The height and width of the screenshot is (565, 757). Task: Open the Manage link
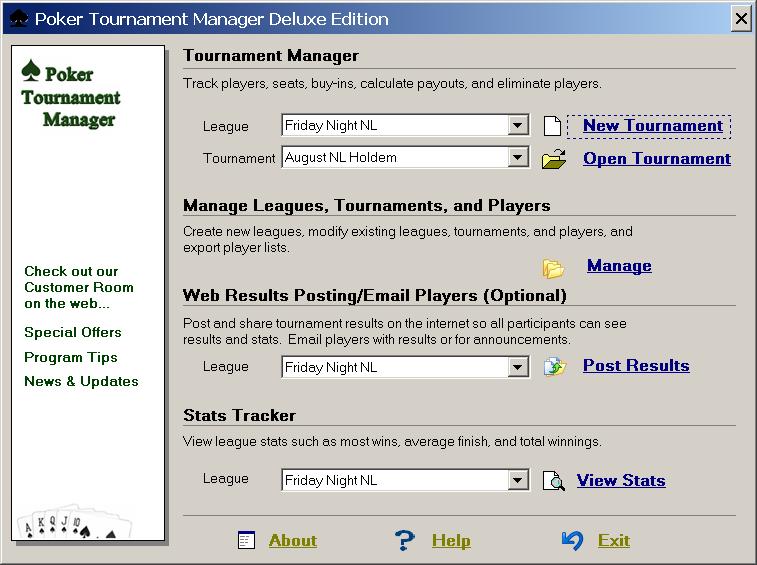(x=619, y=266)
